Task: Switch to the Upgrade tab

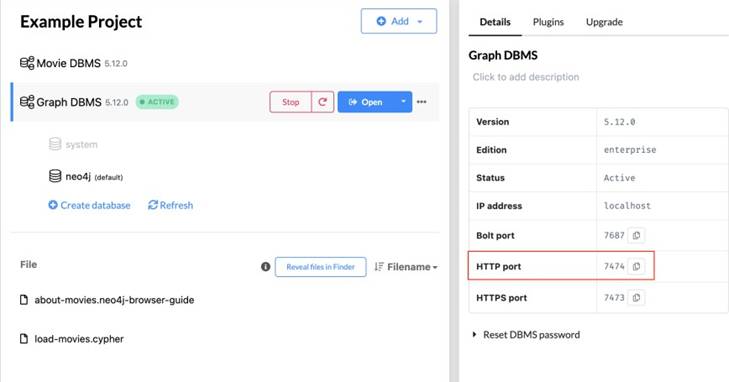Action: (x=604, y=22)
